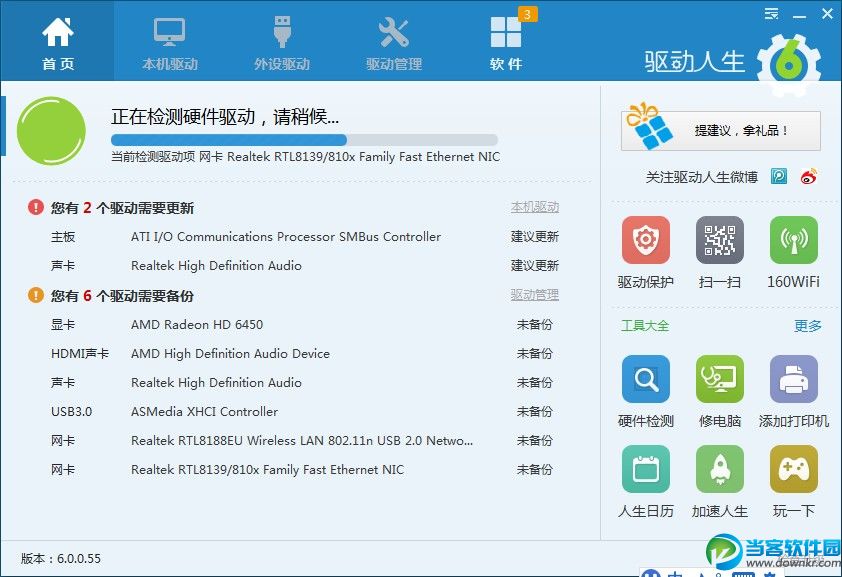The width and height of the screenshot is (842, 577).
Task: Open 加速人生 rocket icon
Action: click(x=720, y=469)
